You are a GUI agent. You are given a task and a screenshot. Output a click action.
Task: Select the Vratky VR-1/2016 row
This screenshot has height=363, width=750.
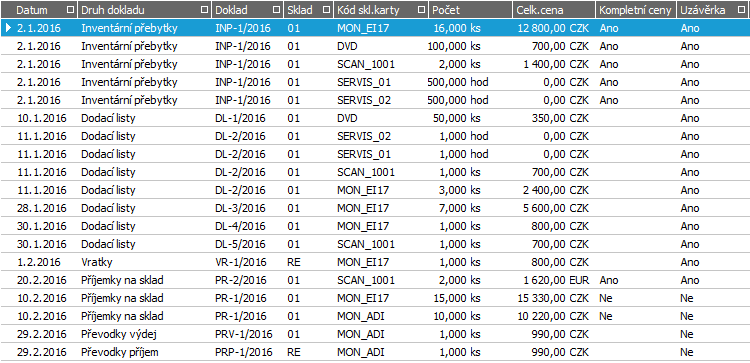[x=375, y=262]
